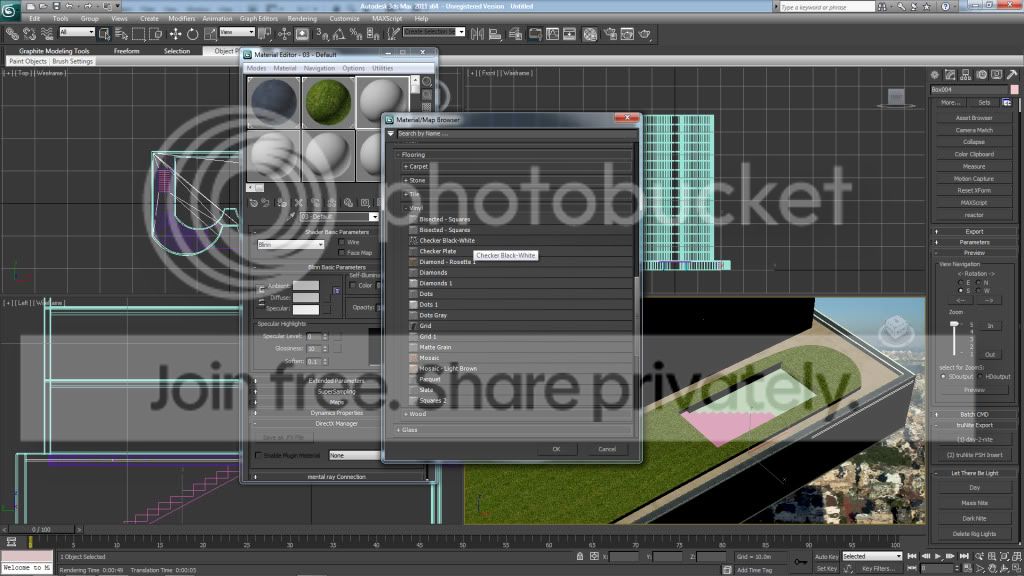
Task: Click the Asset Browser utility button
Action: pos(974,118)
